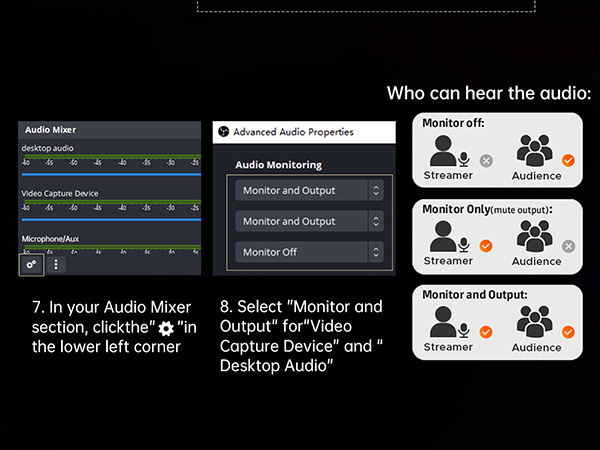The image size is (600, 450).
Task: Click "Who can hear the audio:" heading
Action: coord(489,93)
